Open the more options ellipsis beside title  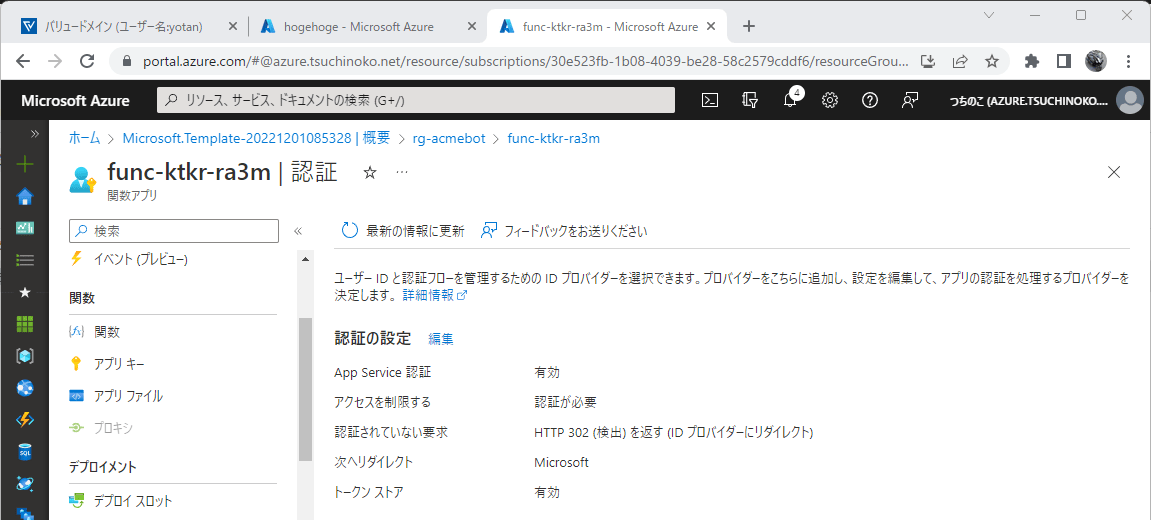402,172
